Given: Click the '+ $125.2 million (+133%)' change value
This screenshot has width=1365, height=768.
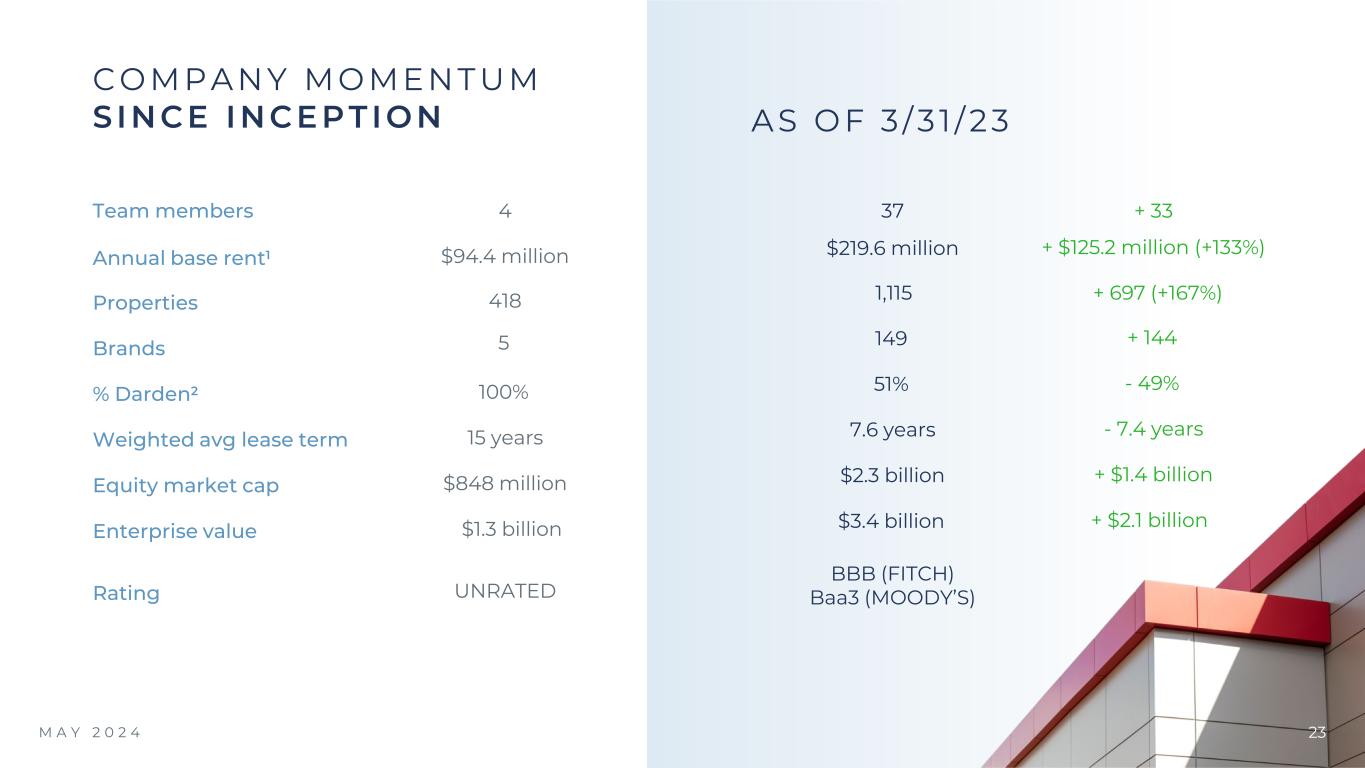Looking at the screenshot, I should point(1154,248).
